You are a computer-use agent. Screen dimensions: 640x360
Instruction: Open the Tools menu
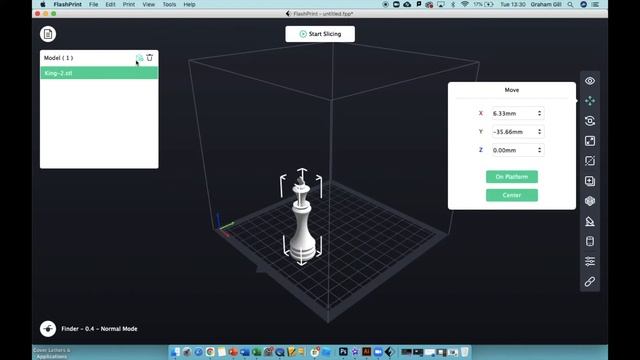pos(169,4)
